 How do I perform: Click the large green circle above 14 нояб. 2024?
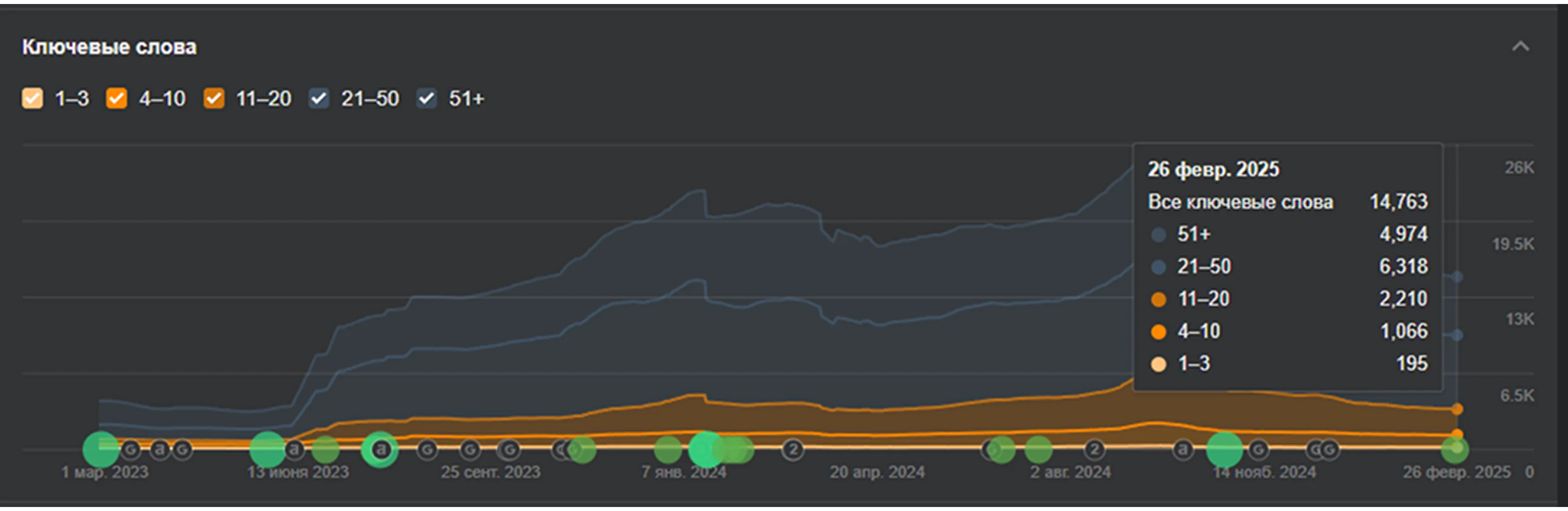[x=1224, y=450]
